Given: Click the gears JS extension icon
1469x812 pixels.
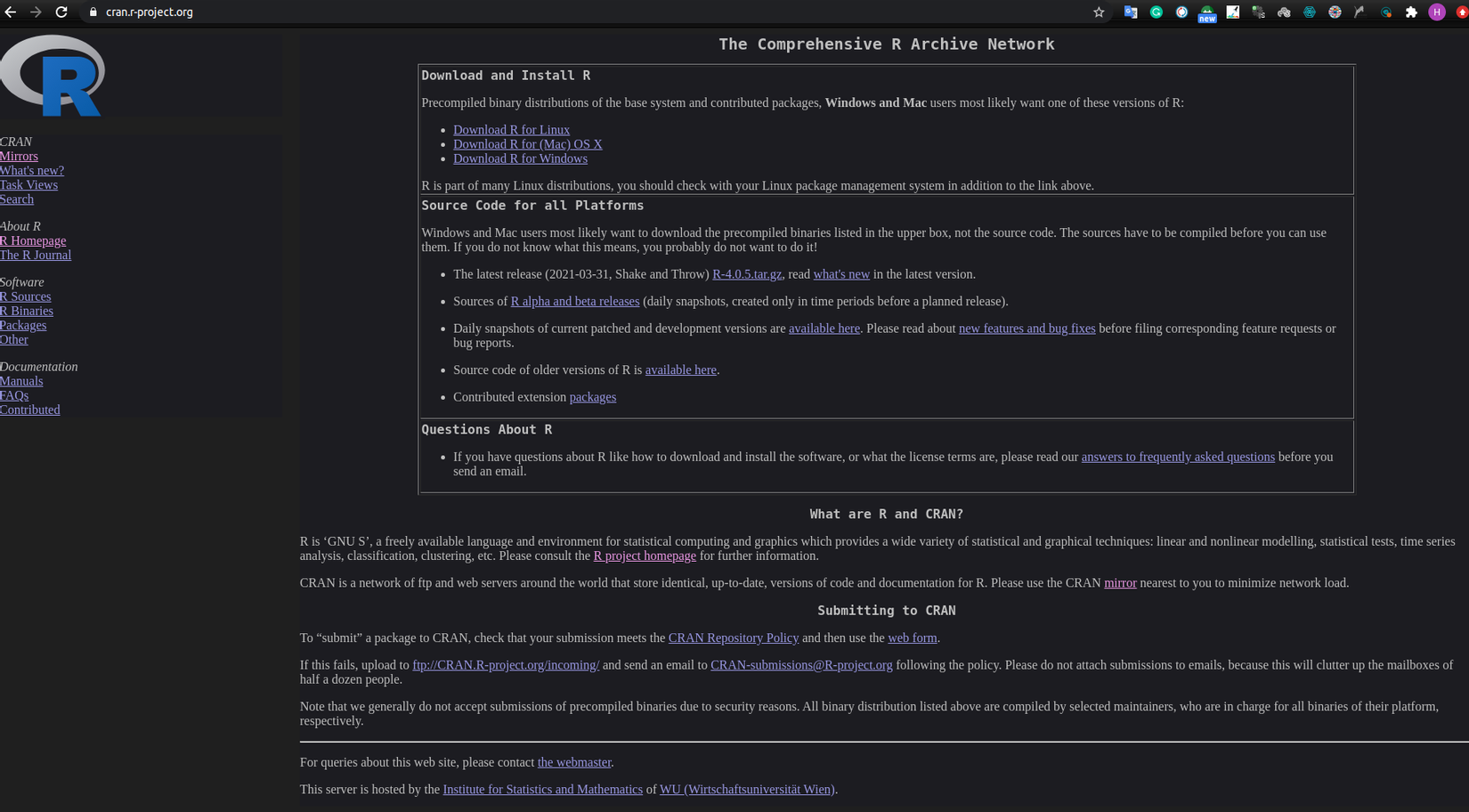Looking at the screenshot, I should [1258, 12].
